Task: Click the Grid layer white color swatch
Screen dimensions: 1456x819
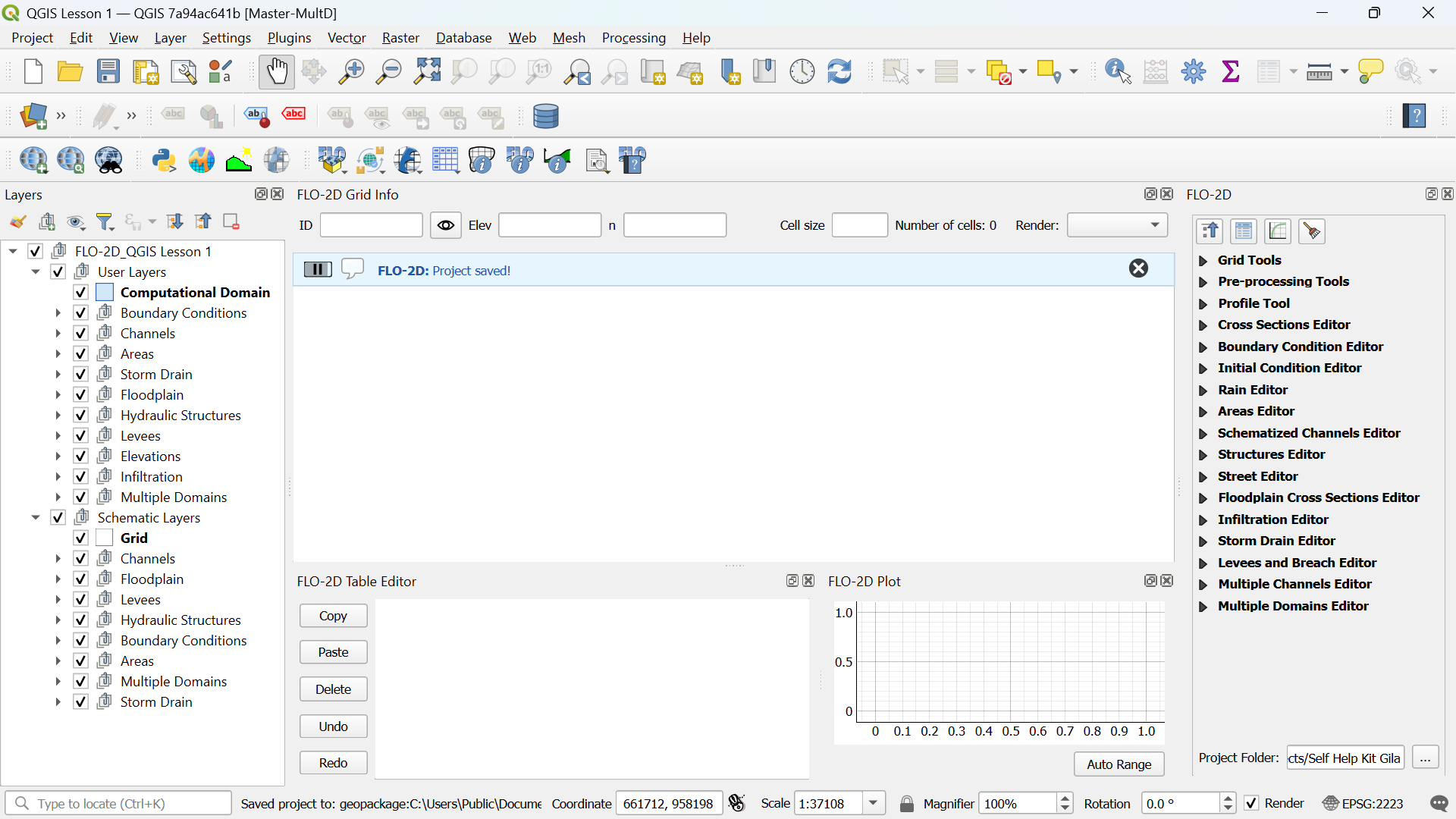Action: 105,538
